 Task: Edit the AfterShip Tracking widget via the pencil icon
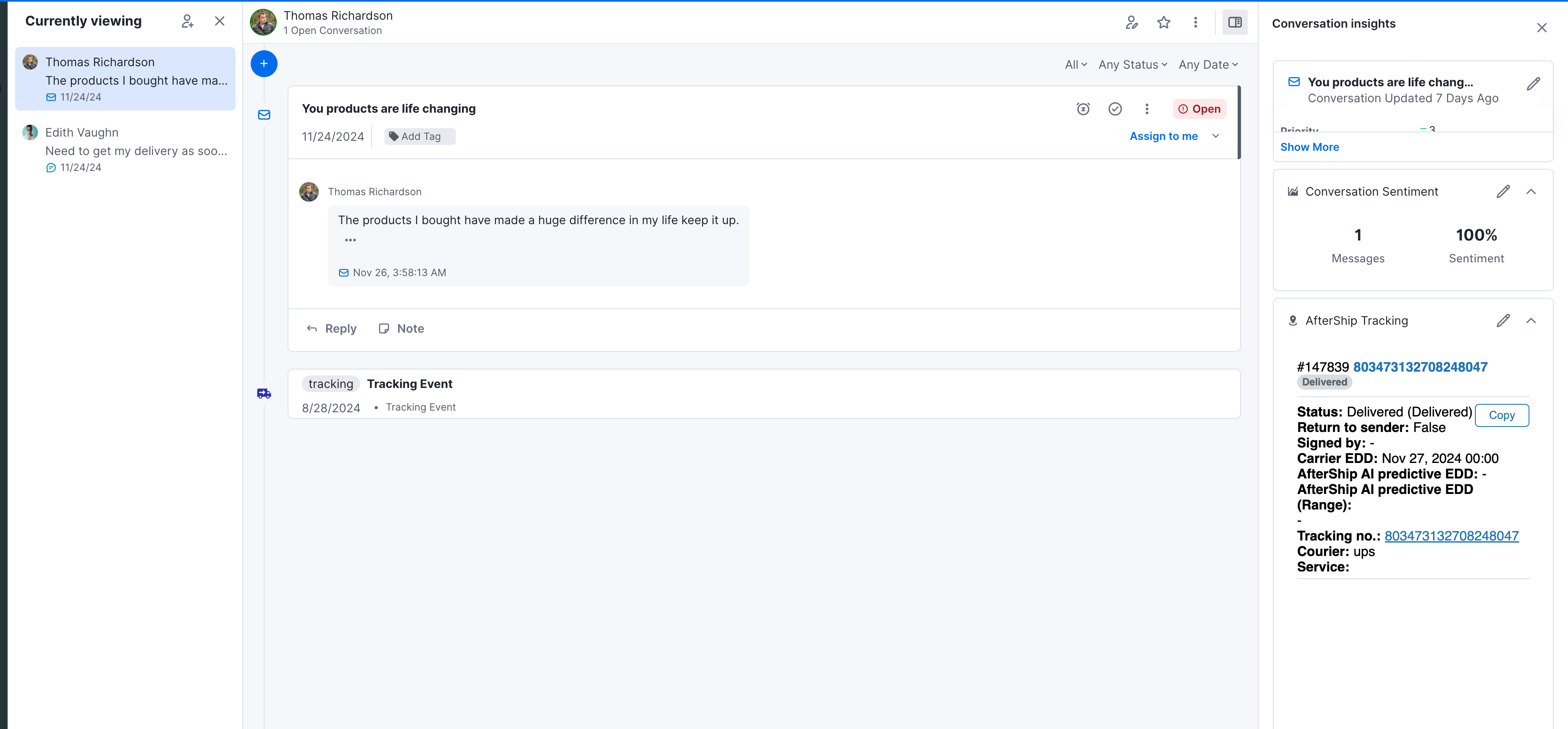1504,321
